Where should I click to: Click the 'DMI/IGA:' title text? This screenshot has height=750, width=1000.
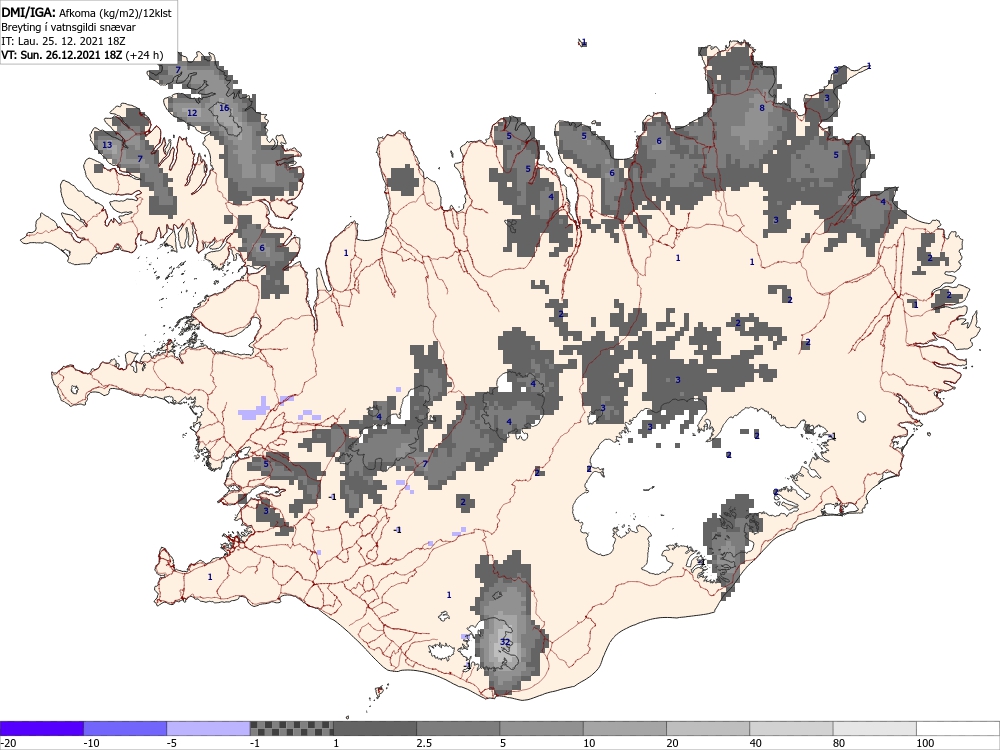click(x=28, y=12)
